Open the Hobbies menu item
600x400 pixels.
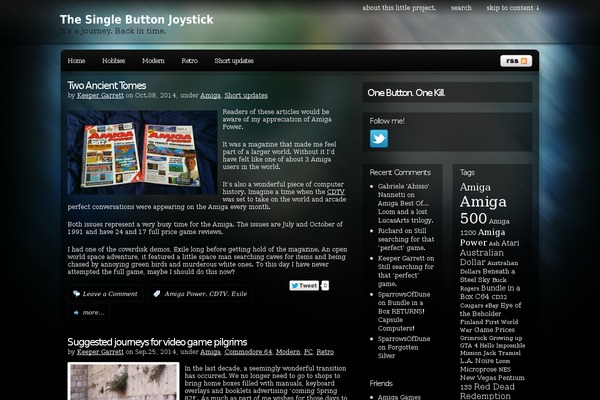click(114, 61)
